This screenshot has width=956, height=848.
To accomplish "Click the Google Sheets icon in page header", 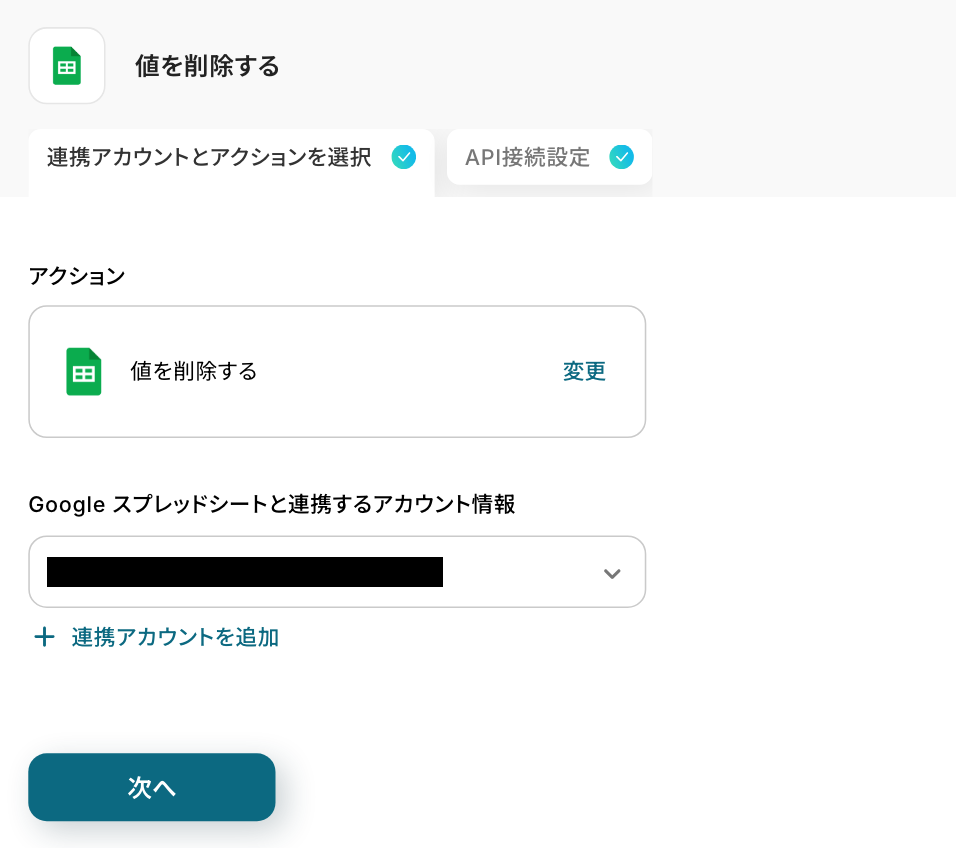I will (x=67, y=66).
